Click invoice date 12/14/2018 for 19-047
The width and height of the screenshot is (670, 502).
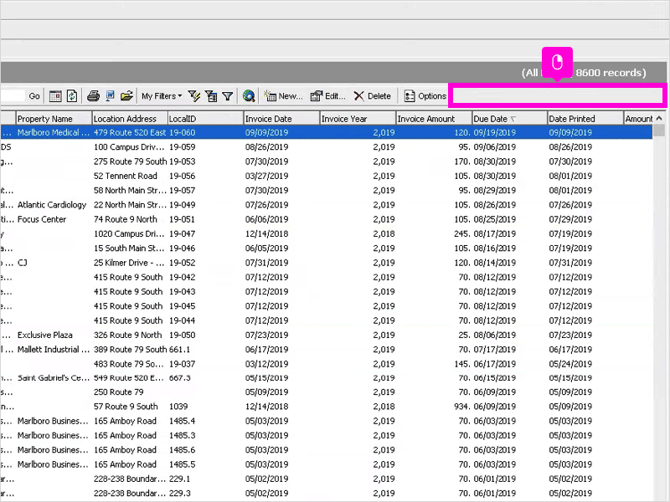267,234
